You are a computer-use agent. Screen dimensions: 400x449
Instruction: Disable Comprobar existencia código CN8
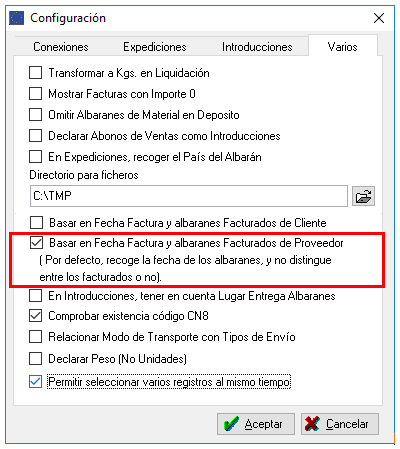coord(36,316)
